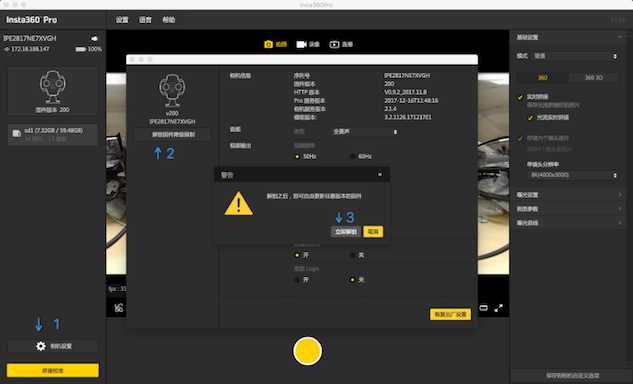This screenshot has width=633, height=384.
Task: Select the video recording mode icon
Action: (301, 44)
